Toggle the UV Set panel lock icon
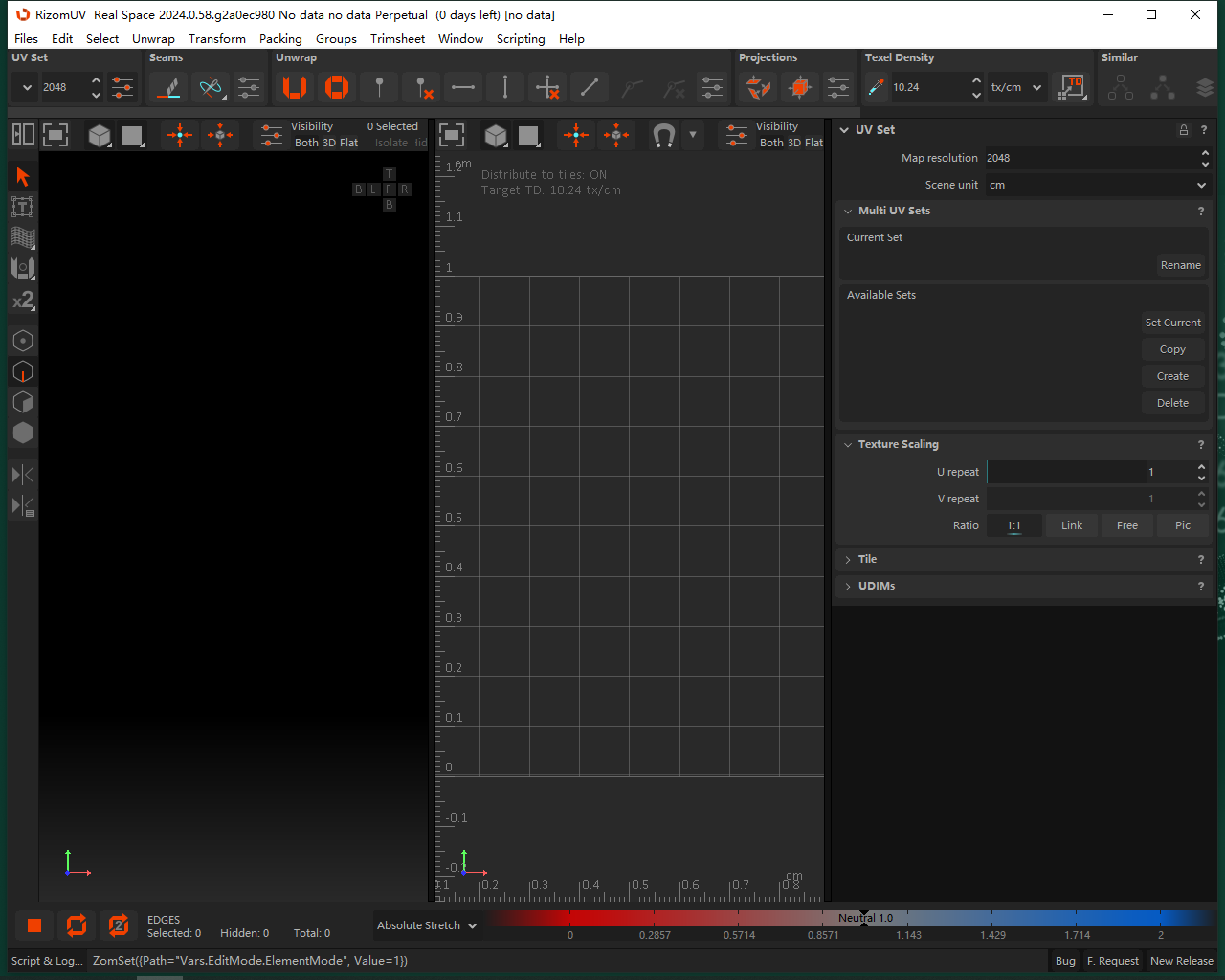Image resolution: width=1225 pixels, height=980 pixels. pyautogui.click(x=1184, y=130)
